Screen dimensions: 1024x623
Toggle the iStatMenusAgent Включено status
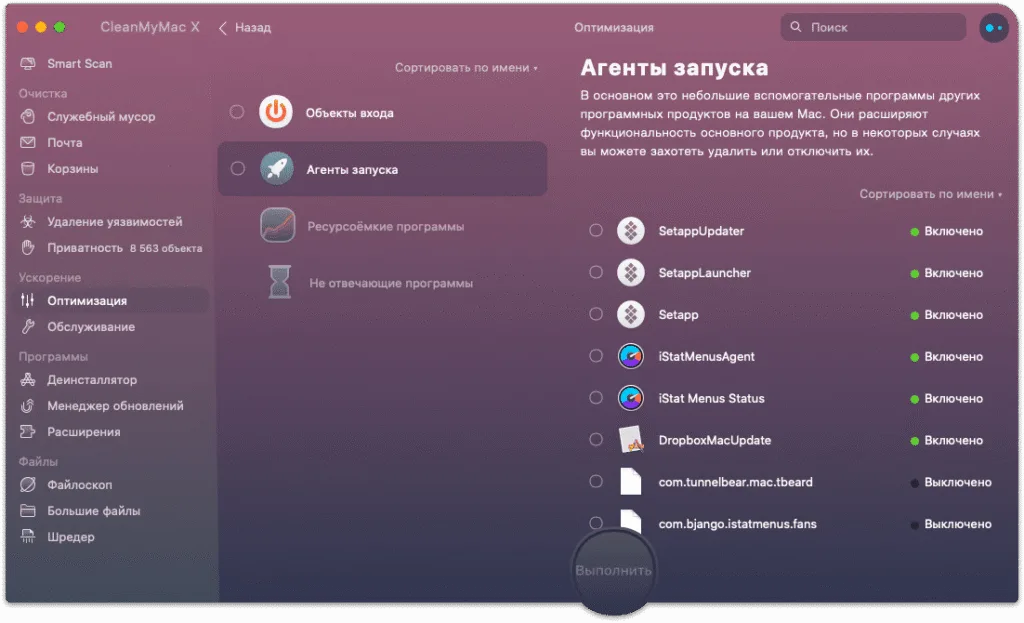point(946,357)
